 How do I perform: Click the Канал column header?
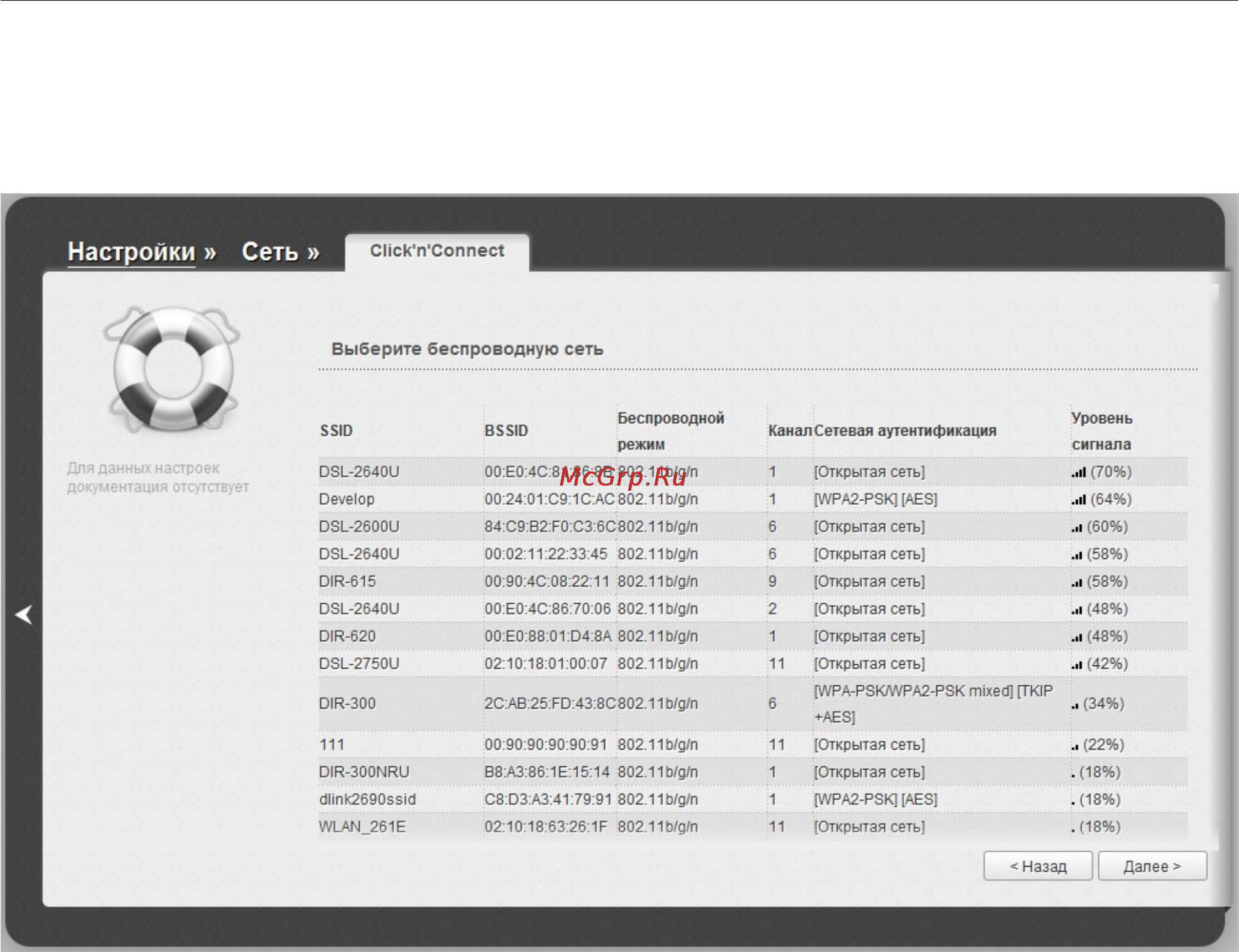[790, 431]
